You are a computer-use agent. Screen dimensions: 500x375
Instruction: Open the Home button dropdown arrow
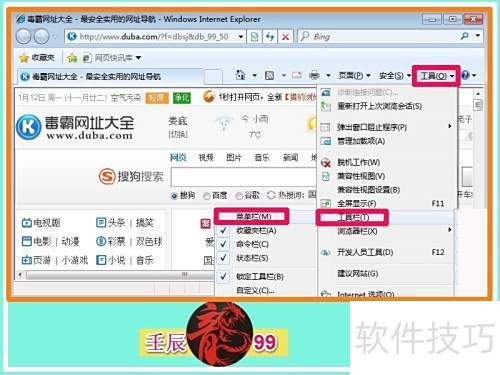tap(254, 76)
